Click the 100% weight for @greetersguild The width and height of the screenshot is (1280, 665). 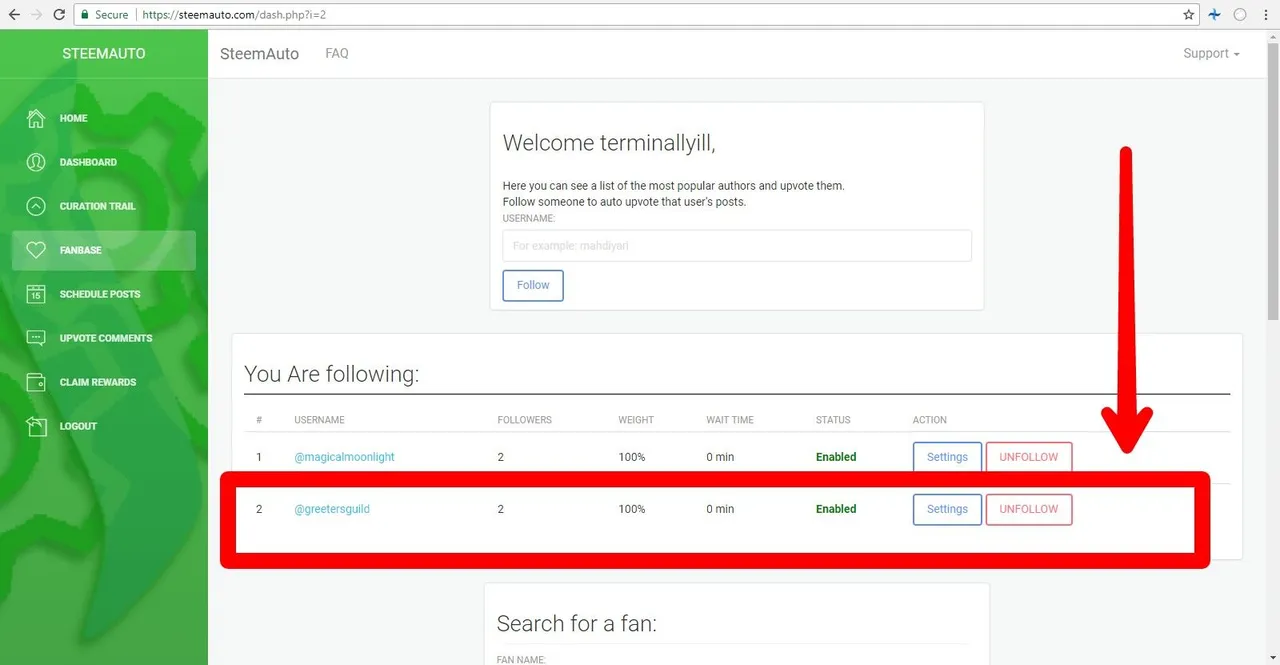tap(632, 509)
